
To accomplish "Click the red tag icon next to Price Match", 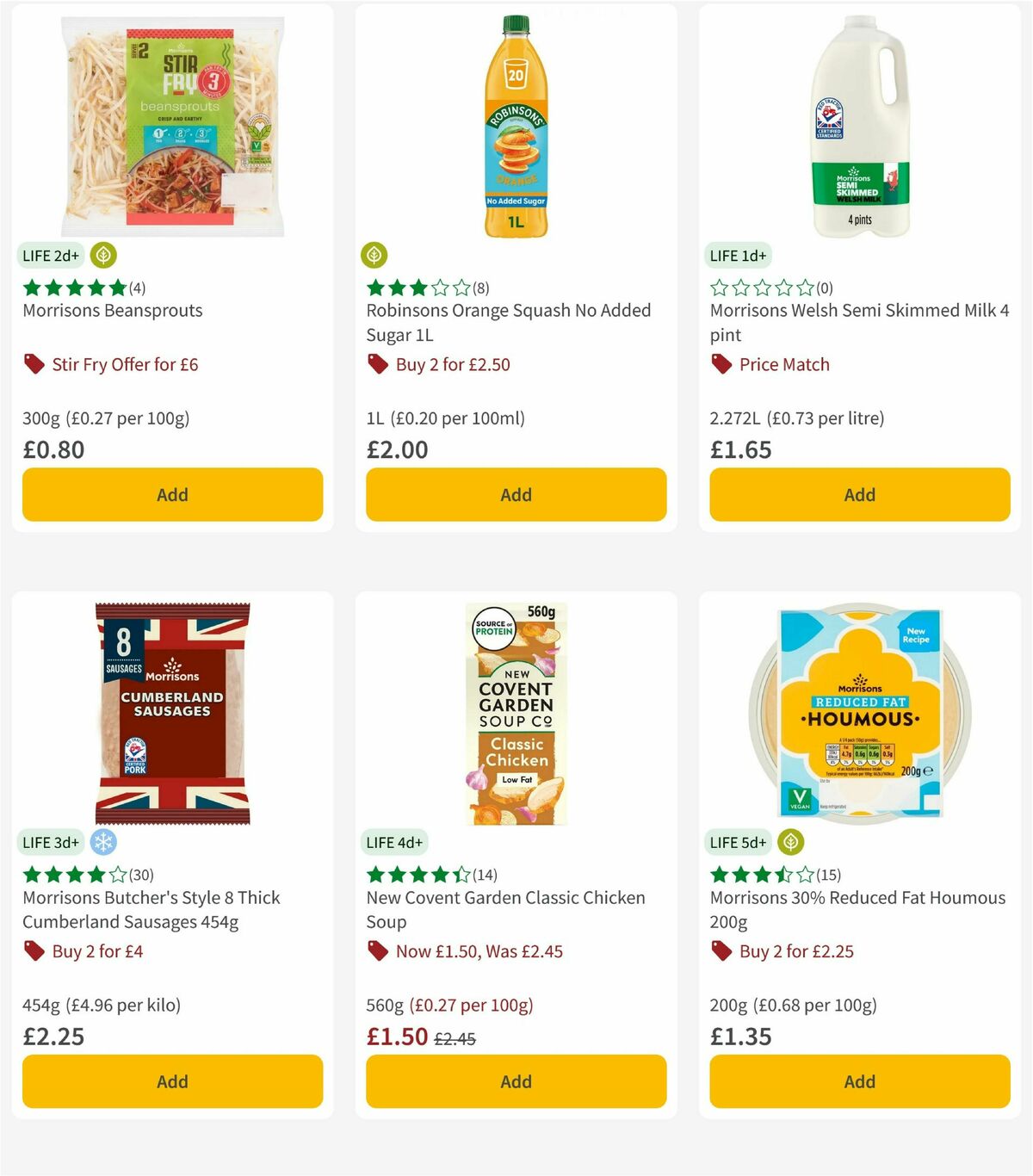I will point(721,363).
